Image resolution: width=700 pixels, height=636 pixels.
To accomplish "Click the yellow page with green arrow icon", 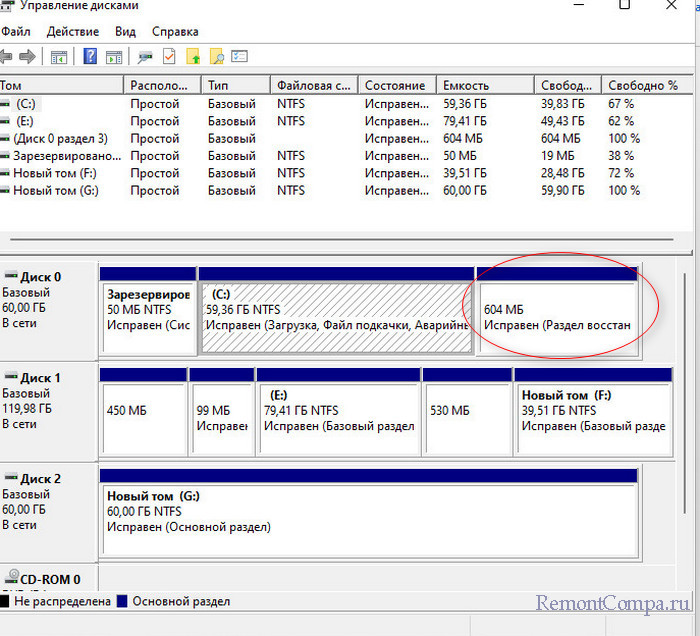I will [x=193, y=57].
